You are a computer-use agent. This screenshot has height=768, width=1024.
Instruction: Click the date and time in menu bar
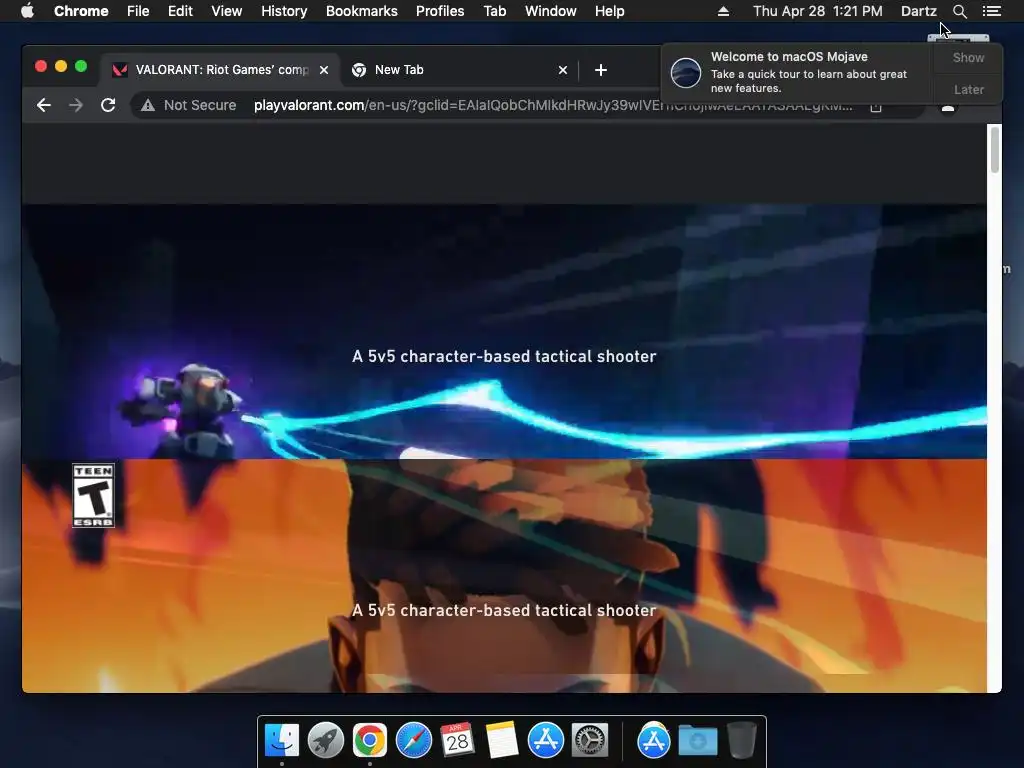[818, 11]
